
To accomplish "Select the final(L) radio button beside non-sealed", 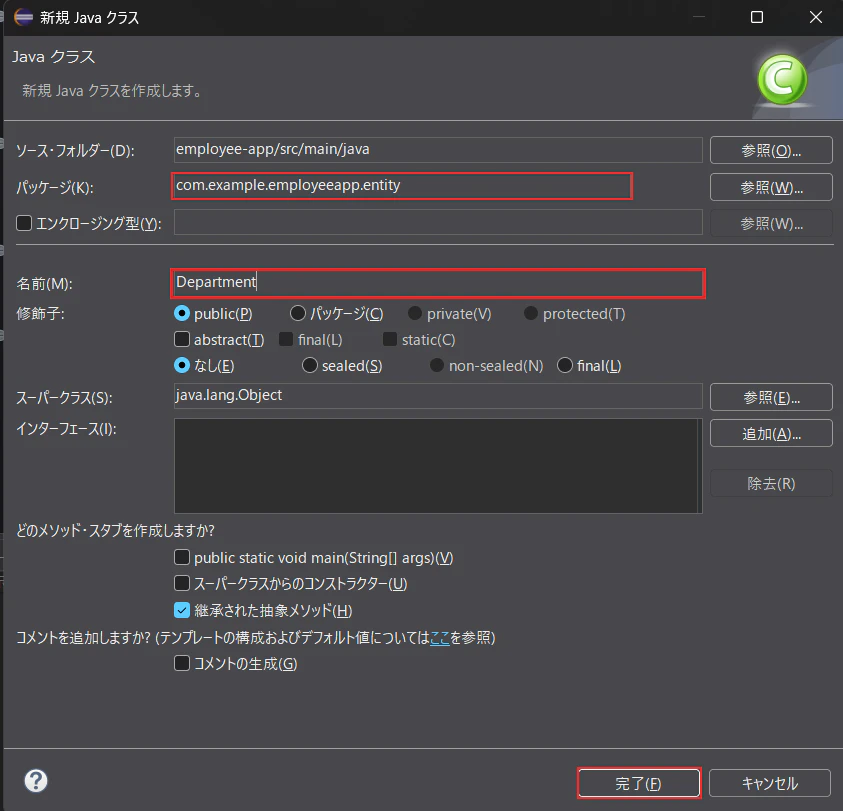I will (x=565, y=365).
